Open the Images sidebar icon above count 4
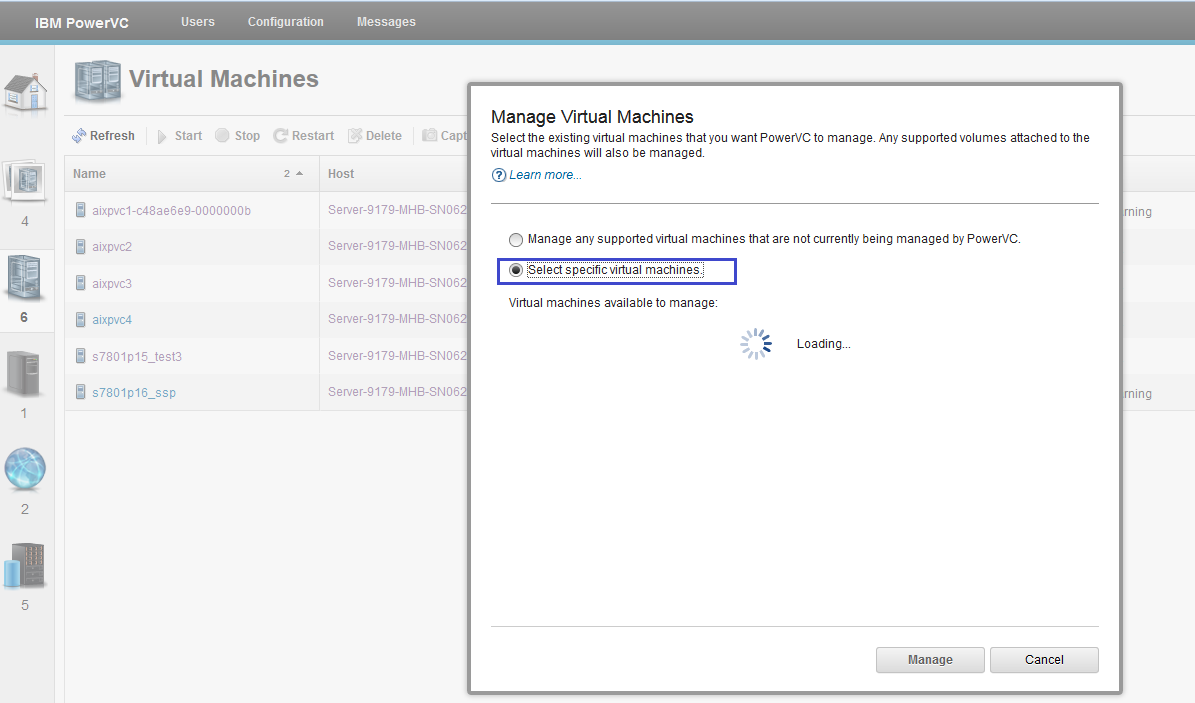Screen dimensions: 1195x703 pyautogui.click(x=25, y=181)
